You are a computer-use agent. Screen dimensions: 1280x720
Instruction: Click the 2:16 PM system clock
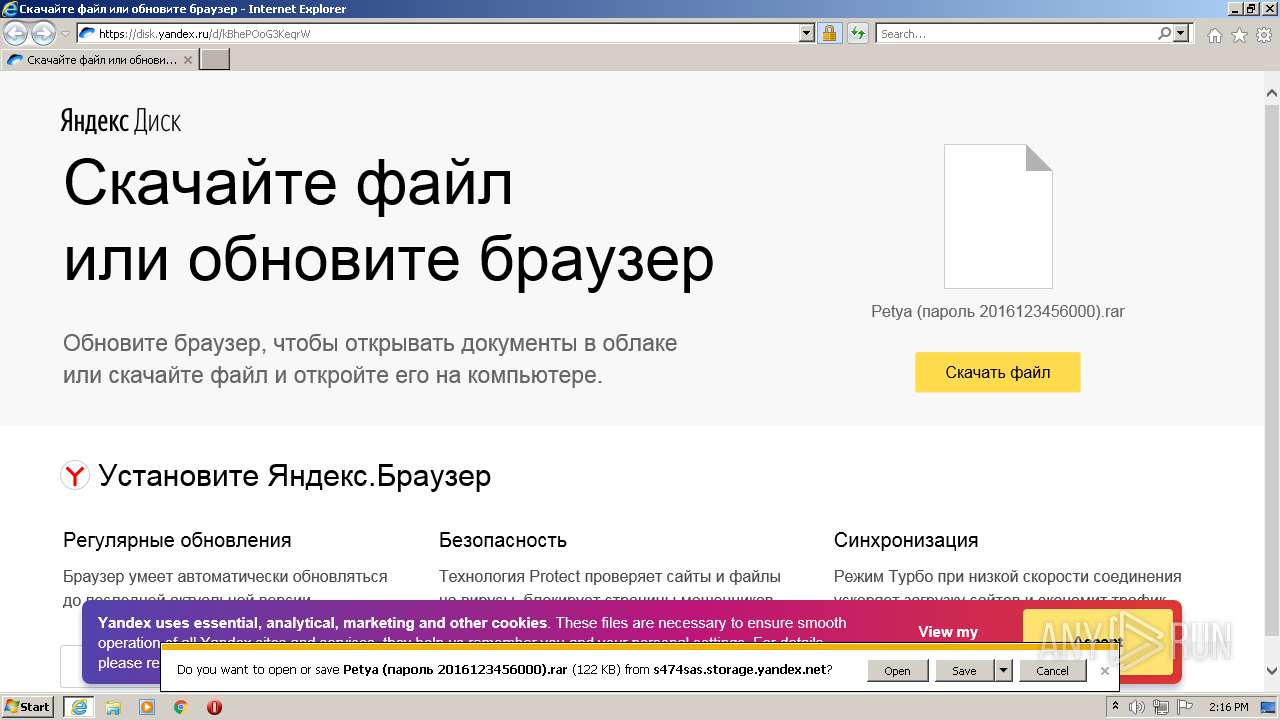pyautogui.click(x=1228, y=707)
